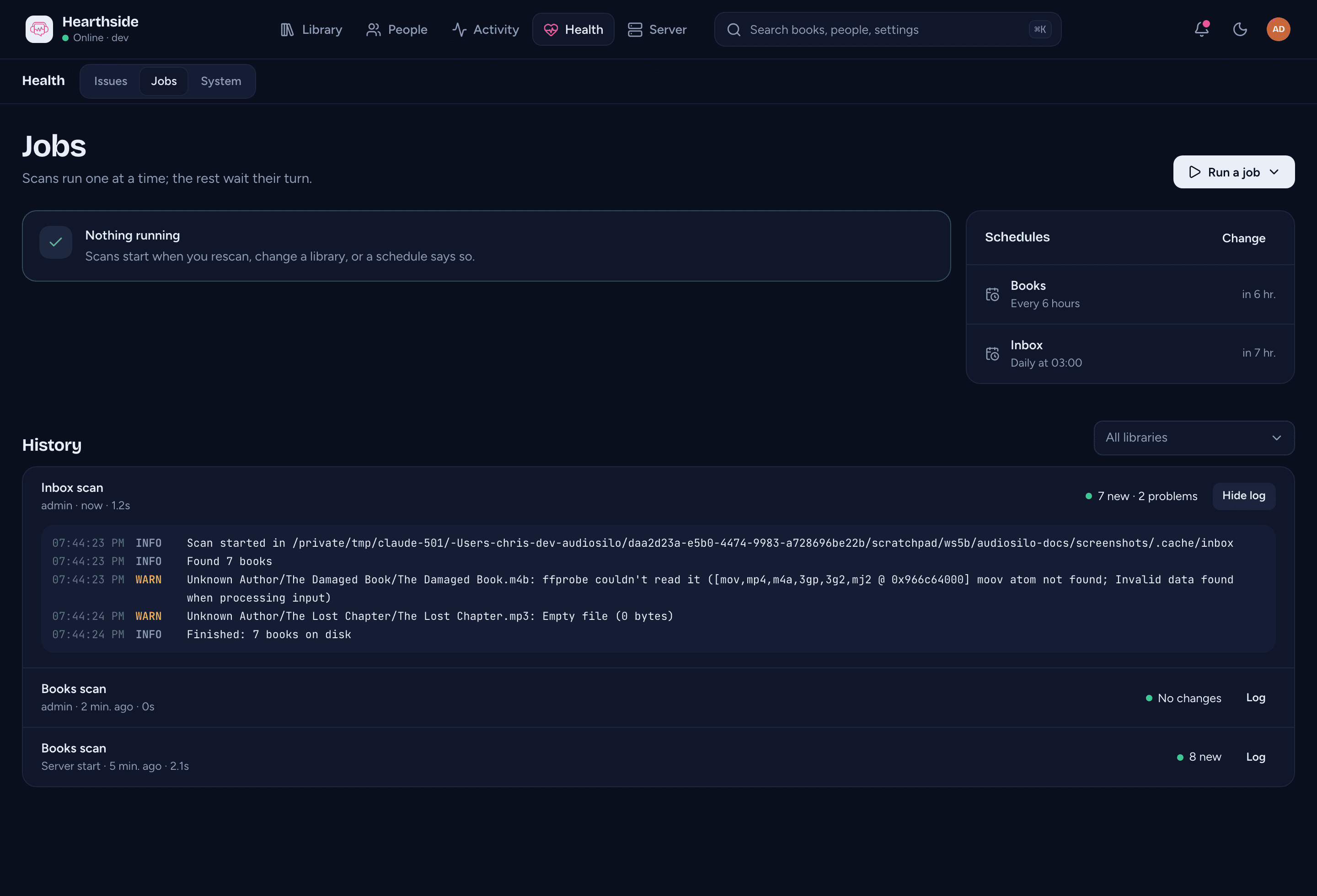Click the Damaged Book ffprobe warning line

pyautogui.click(x=710, y=588)
